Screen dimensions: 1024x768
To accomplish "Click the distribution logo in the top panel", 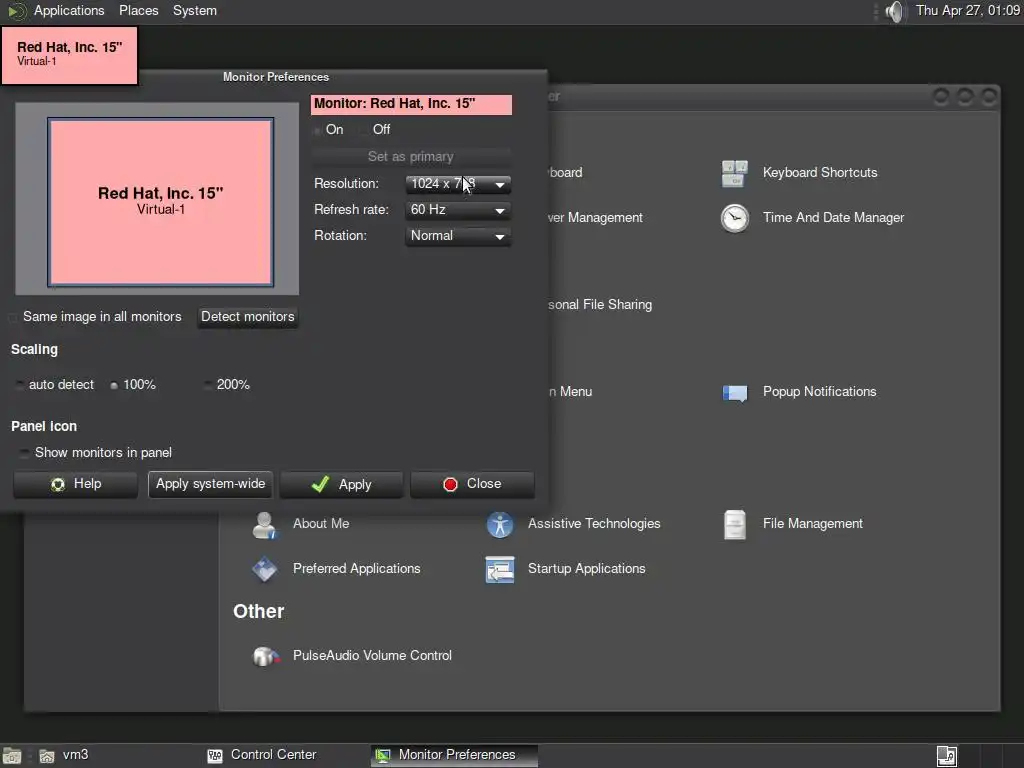I will click(x=16, y=11).
